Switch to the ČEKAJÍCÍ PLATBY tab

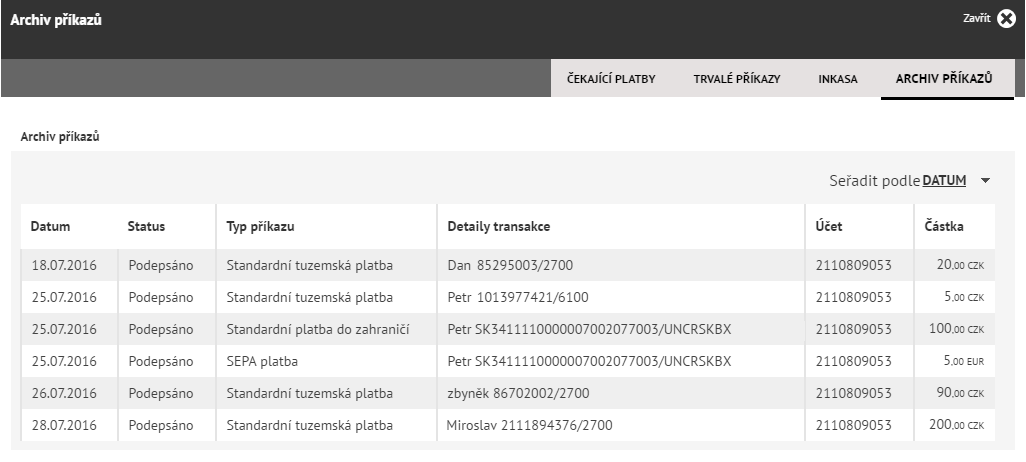click(x=611, y=79)
